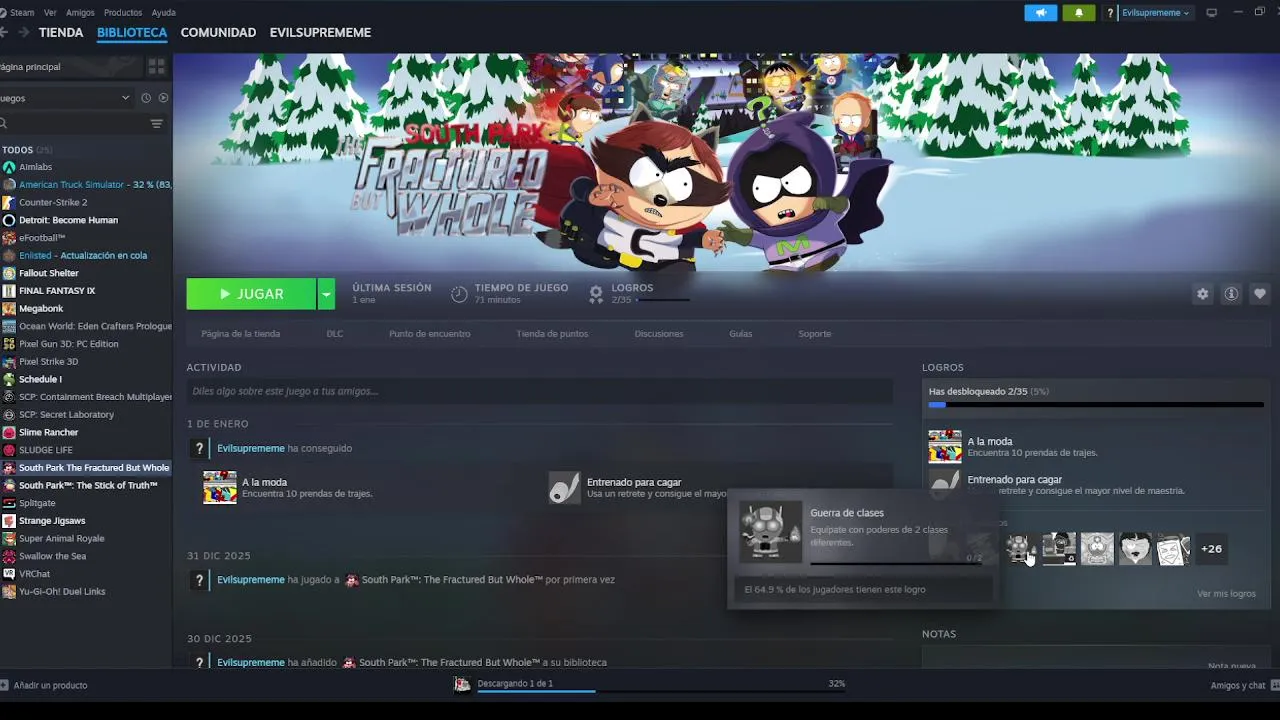The image size is (1280, 720).
Task: Click the +26 more achievements badge
Action: [1211, 548]
